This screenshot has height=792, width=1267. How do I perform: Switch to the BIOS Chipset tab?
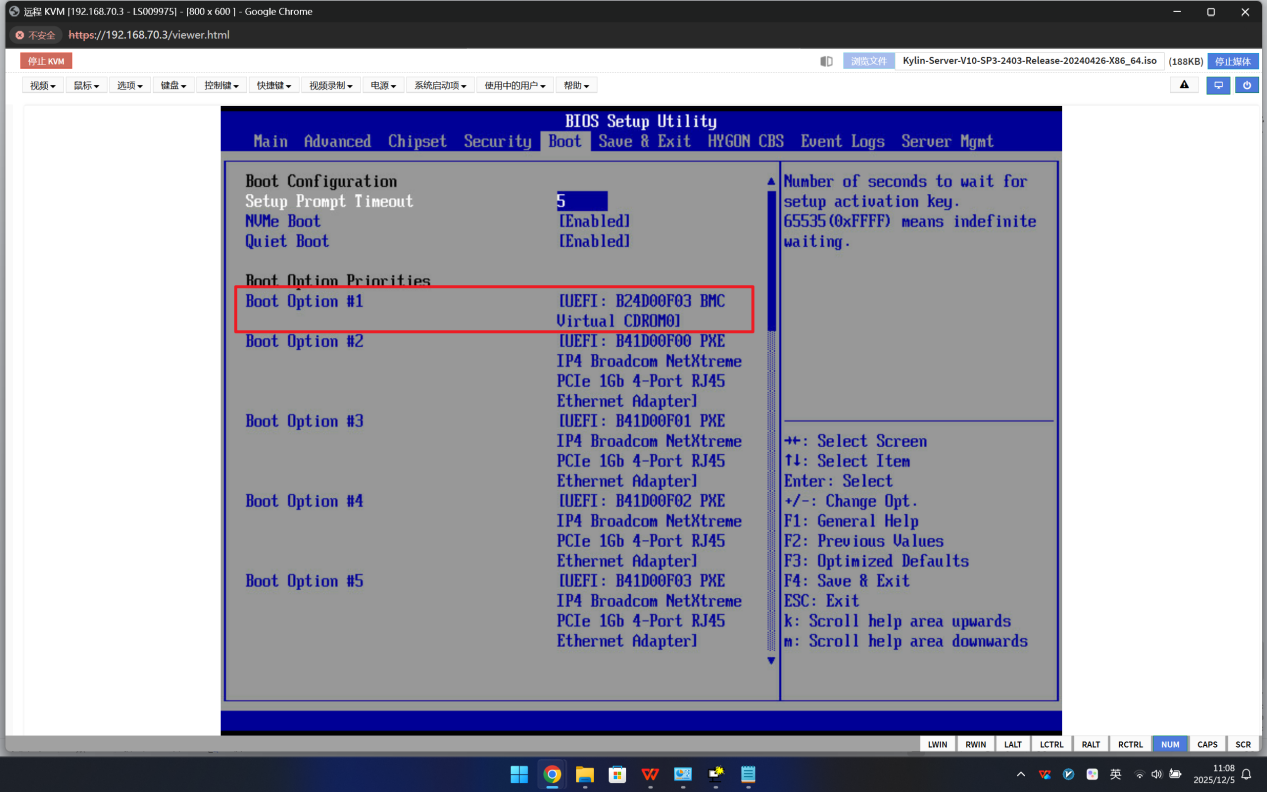click(x=417, y=141)
